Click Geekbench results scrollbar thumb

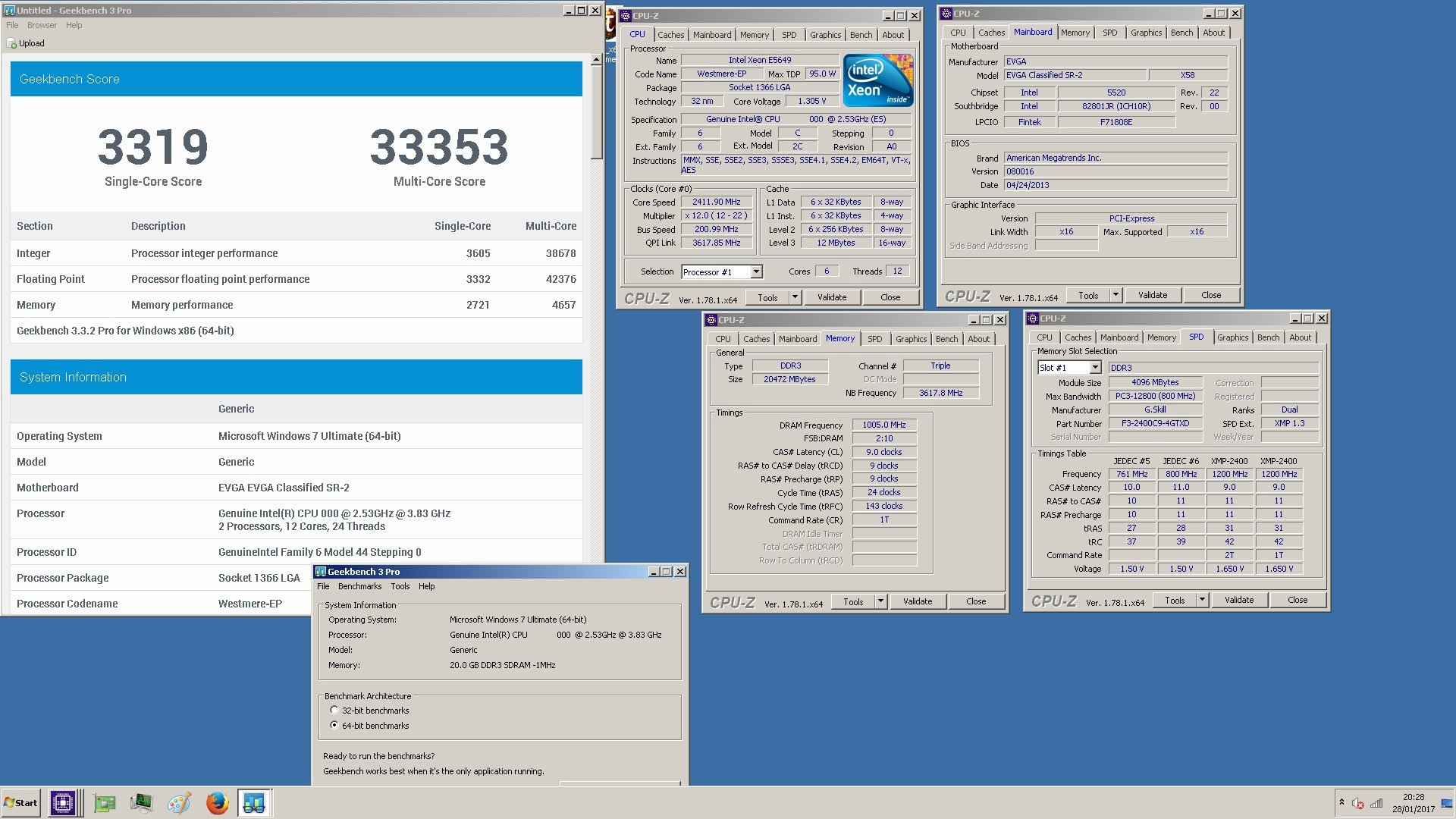597,111
